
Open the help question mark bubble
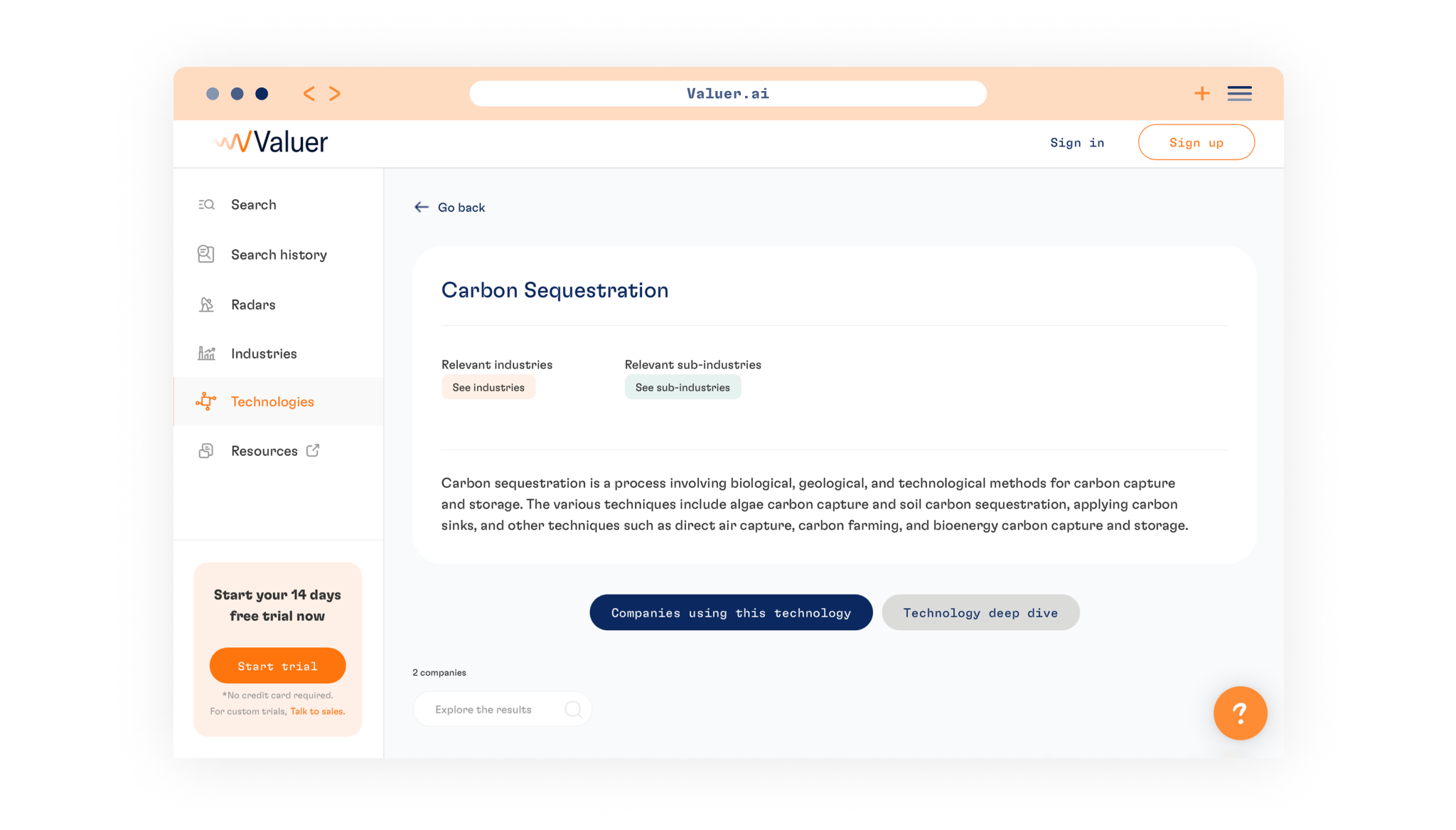[1240, 713]
